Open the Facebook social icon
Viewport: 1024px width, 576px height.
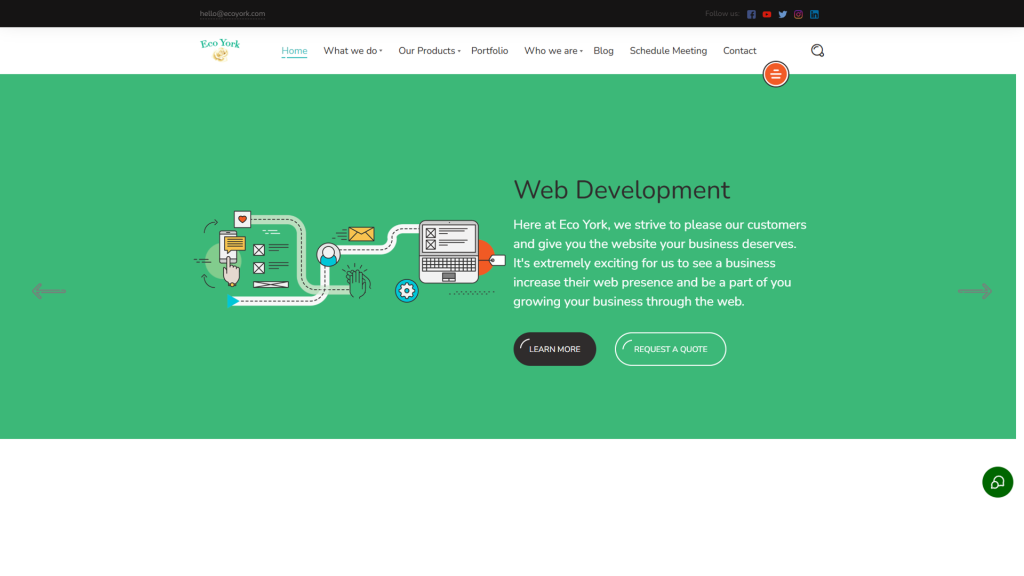click(x=751, y=14)
